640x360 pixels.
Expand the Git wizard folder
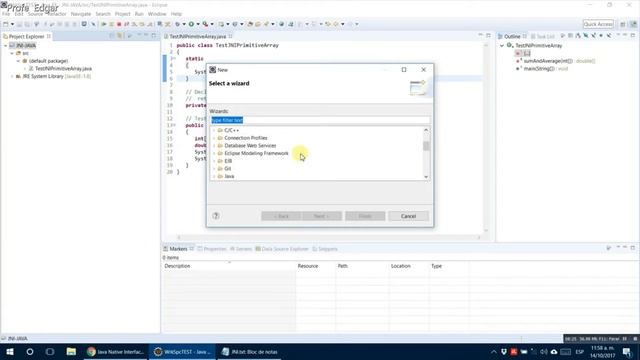214,169
